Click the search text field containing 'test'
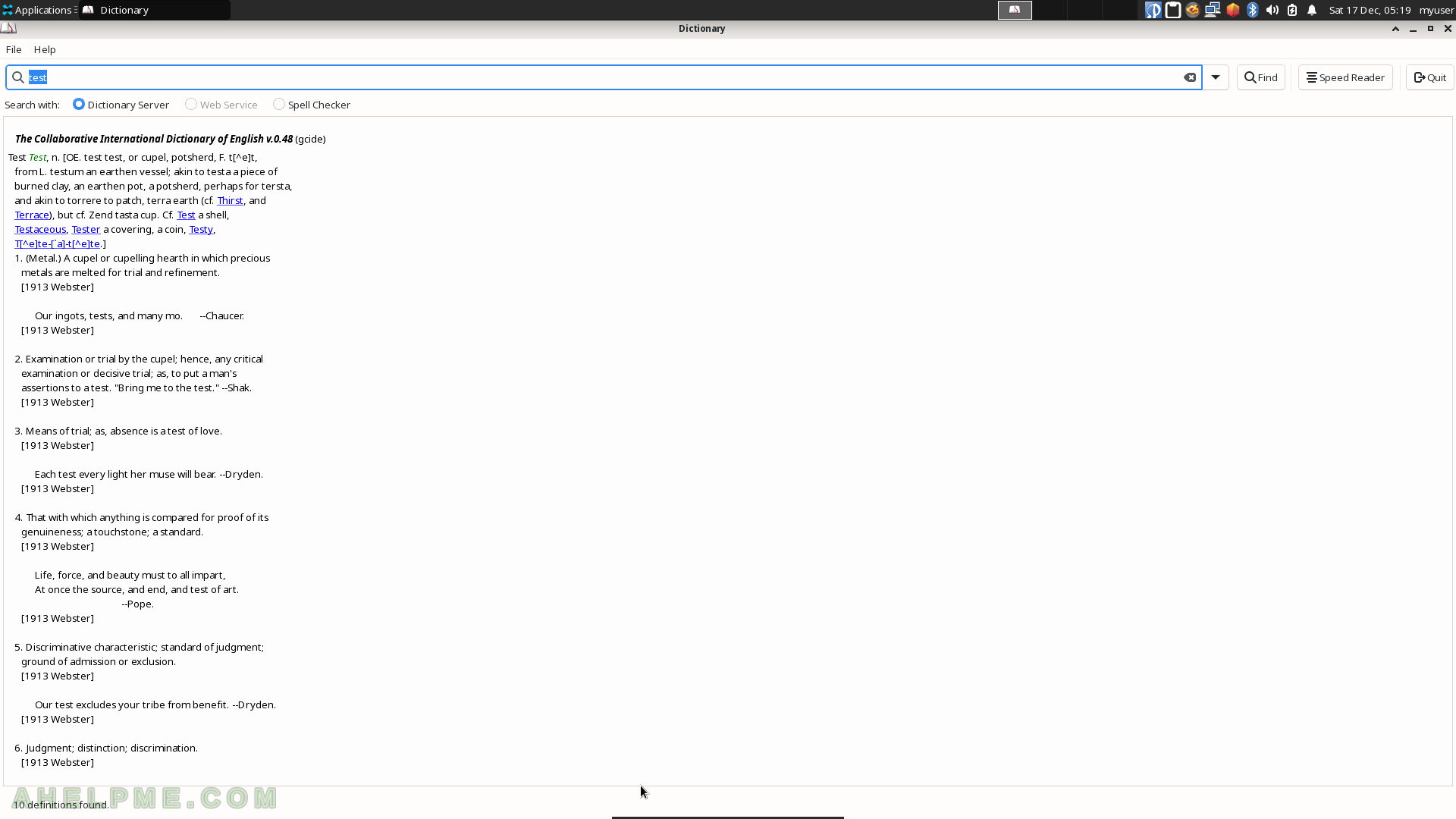Image resolution: width=1456 pixels, height=819 pixels. coord(603,77)
